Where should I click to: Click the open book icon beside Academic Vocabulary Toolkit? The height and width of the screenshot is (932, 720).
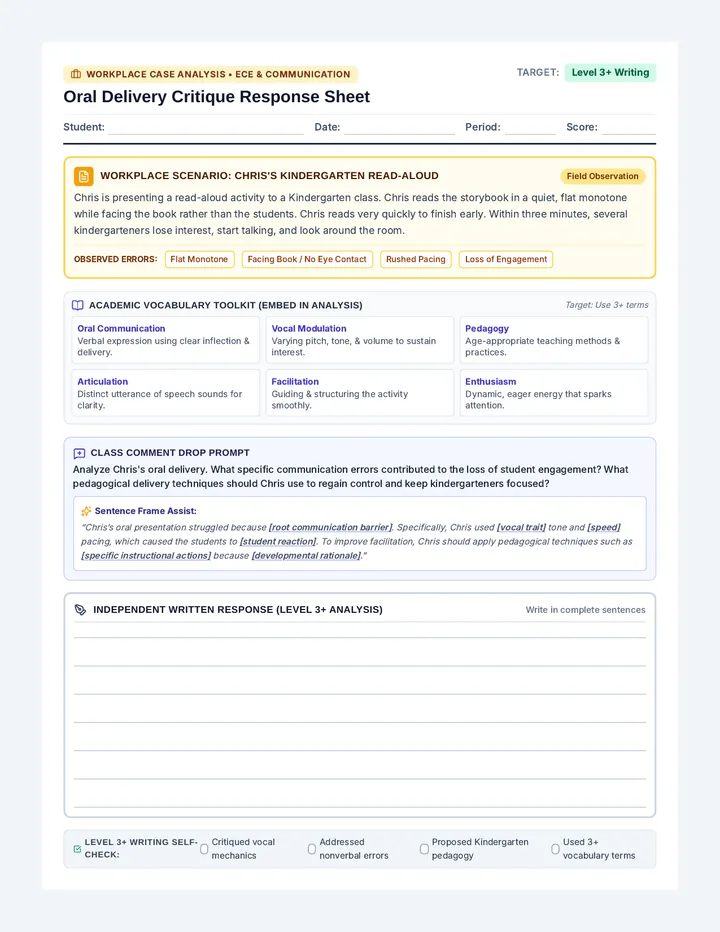tap(78, 306)
